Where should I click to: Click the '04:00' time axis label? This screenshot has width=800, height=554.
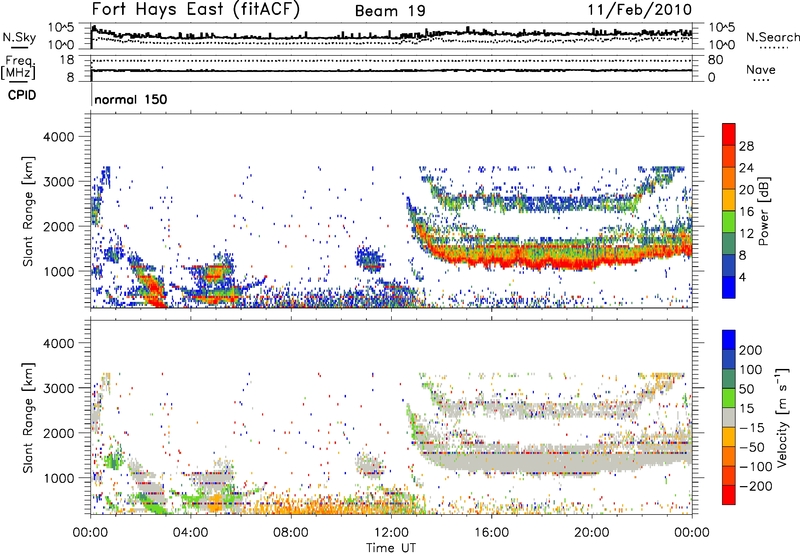(x=190, y=533)
